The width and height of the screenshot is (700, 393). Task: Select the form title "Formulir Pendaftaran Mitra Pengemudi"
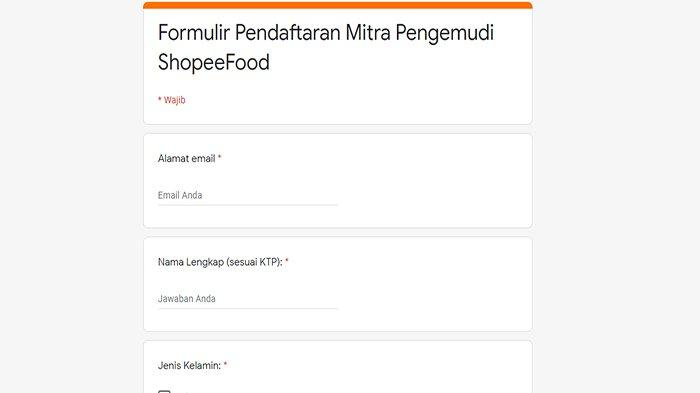tap(325, 33)
